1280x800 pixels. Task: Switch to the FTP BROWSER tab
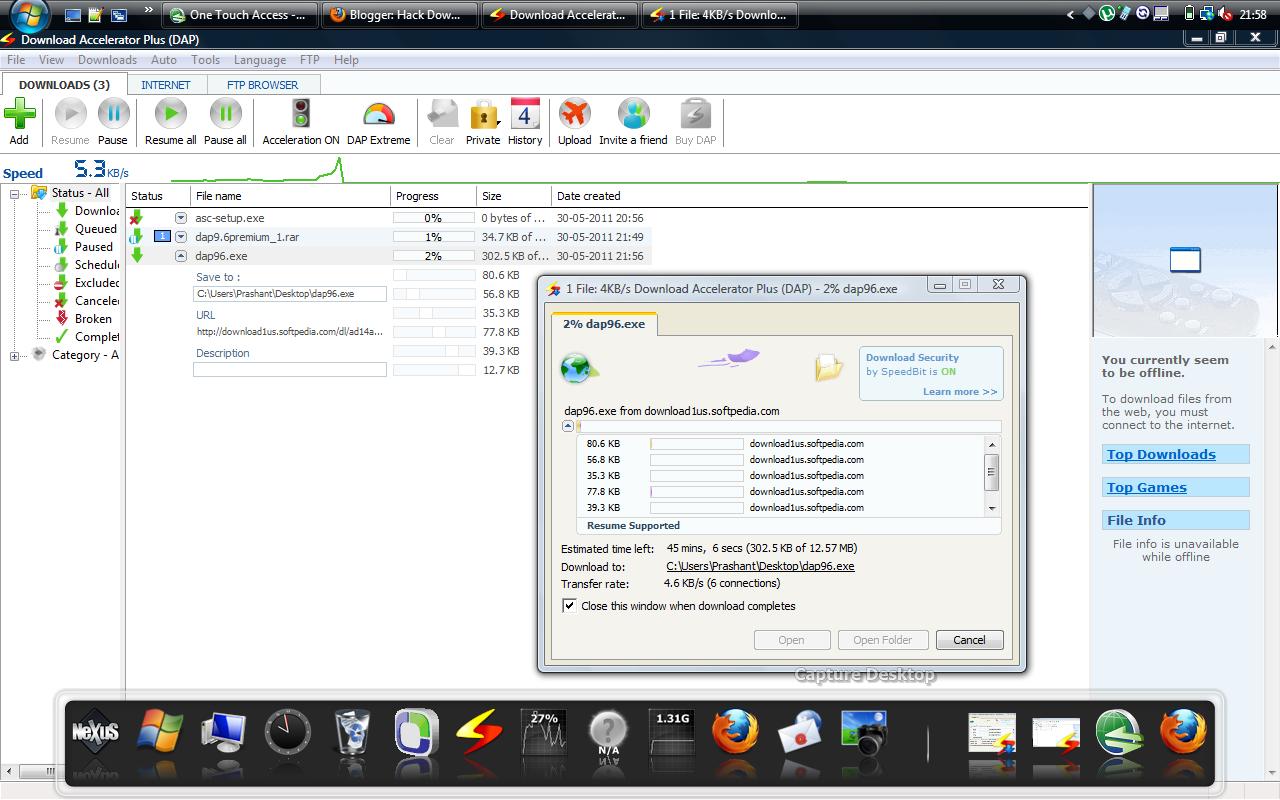263,84
